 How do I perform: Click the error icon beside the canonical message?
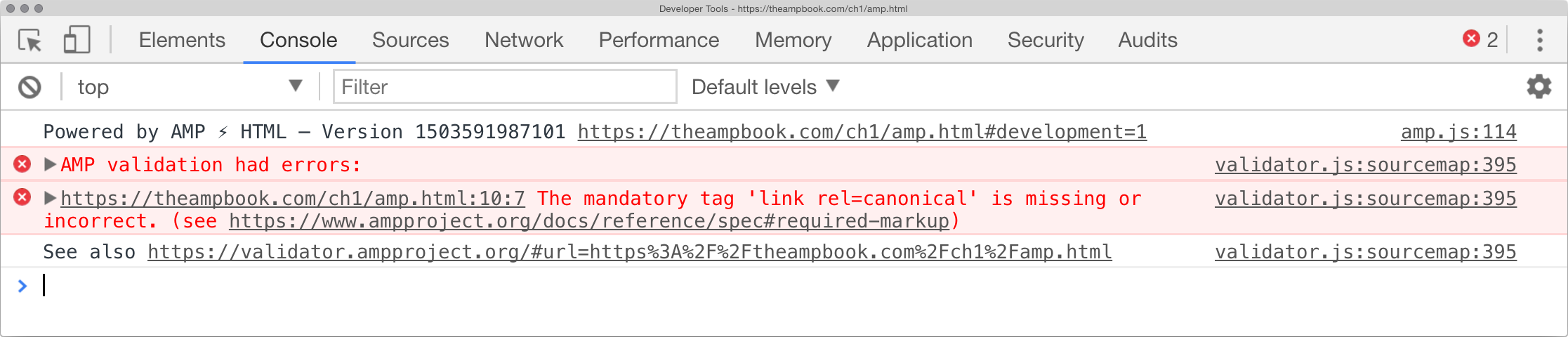22,197
